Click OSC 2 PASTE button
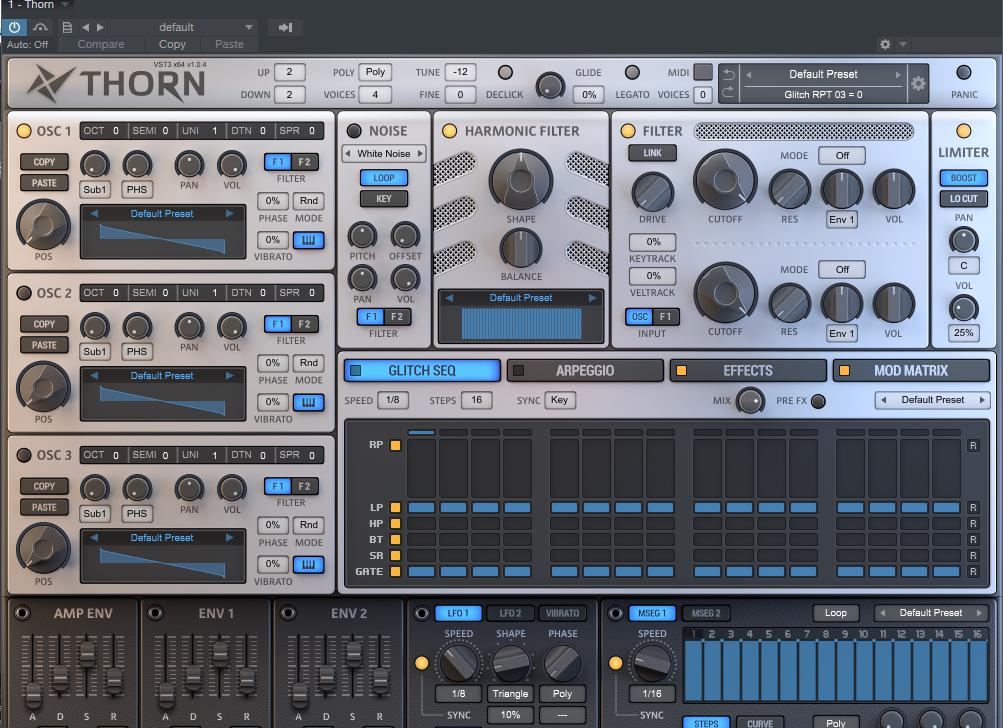This screenshot has width=1003, height=728. 44,345
